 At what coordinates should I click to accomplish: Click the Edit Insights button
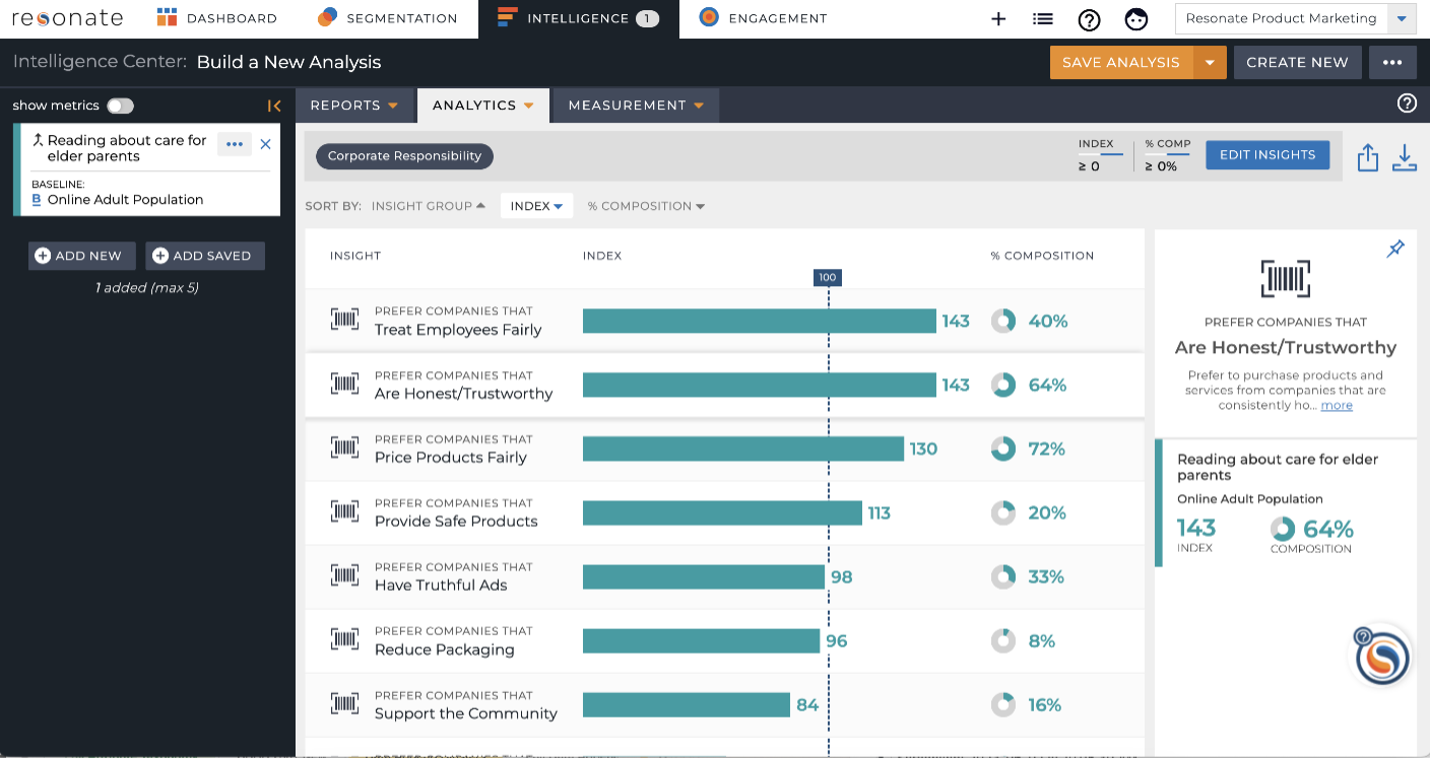point(1267,155)
